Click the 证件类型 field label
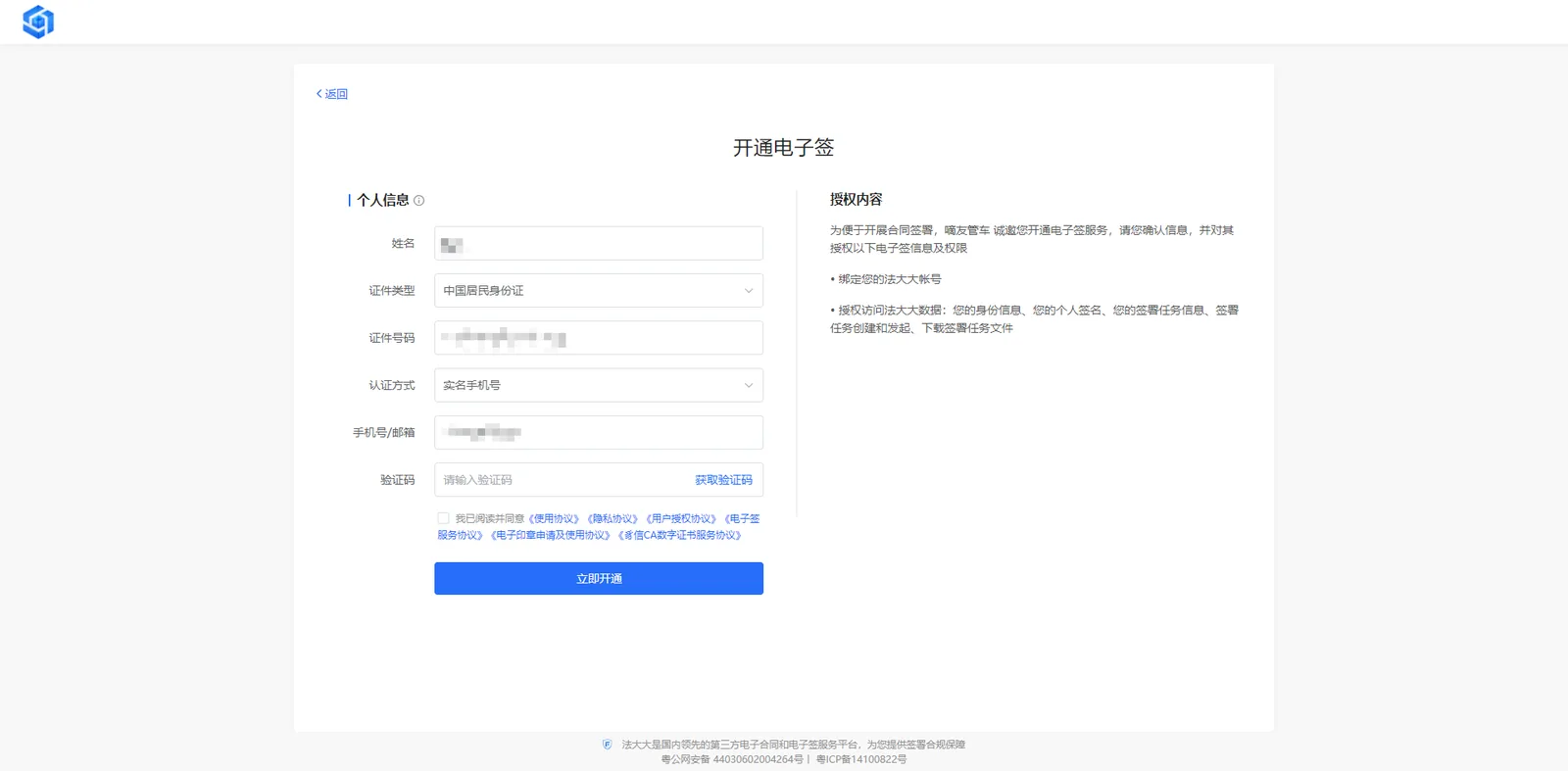Screen dimensions: 1568x771 (x=392, y=291)
